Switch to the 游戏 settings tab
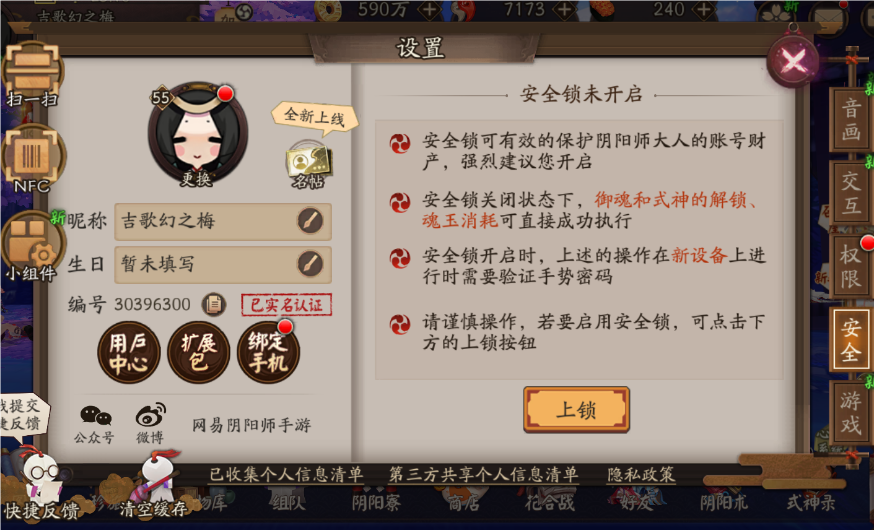The height and width of the screenshot is (530, 874). click(850, 412)
